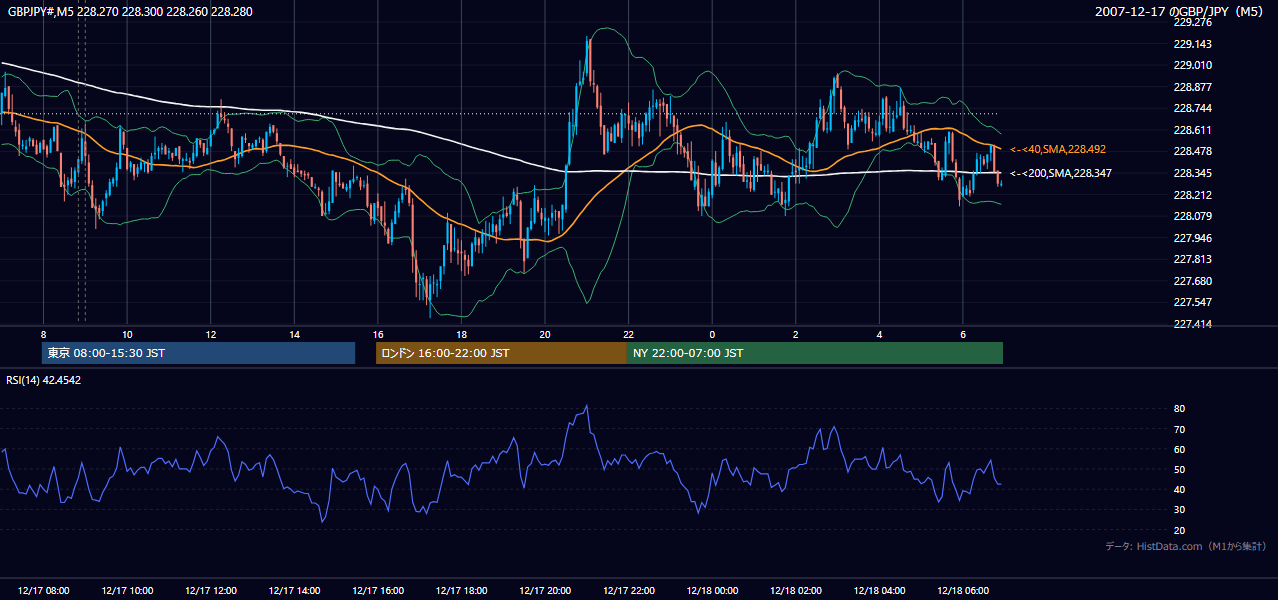Click the white 200 SMA label 228.347
The height and width of the screenshot is (600, 1278).
[x=1060, y=173]
